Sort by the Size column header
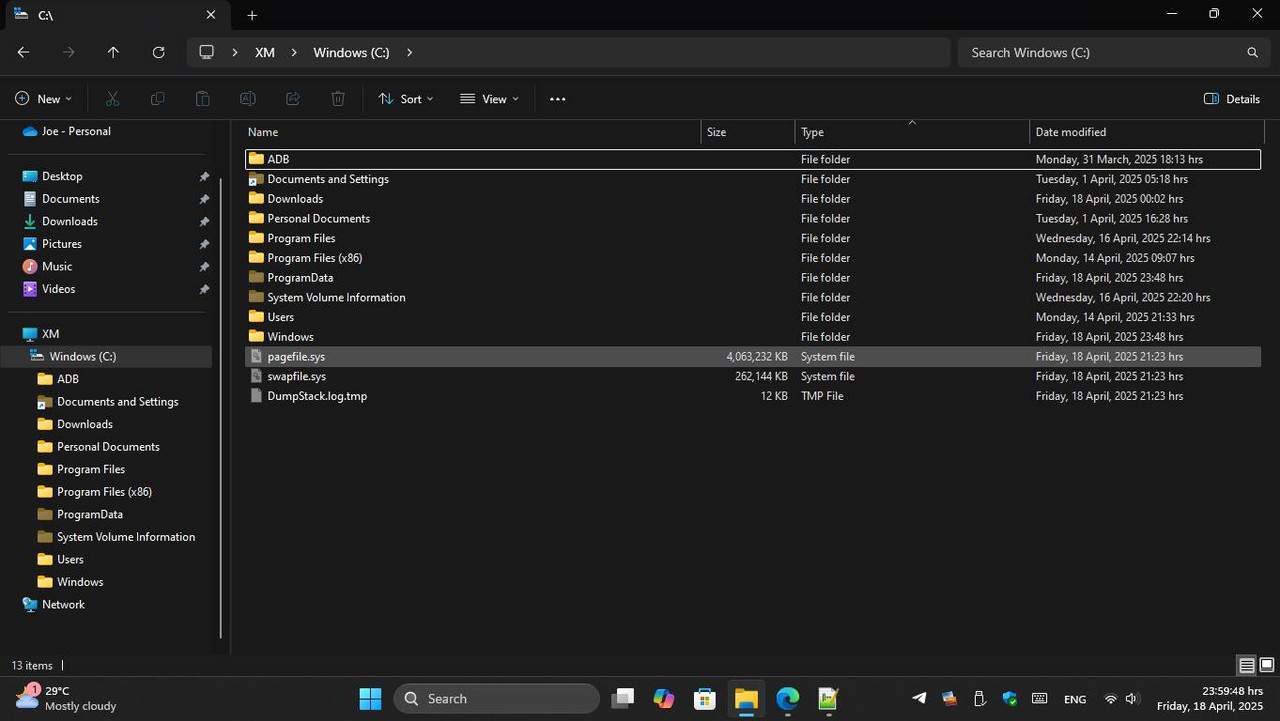Image resolution: width=1280 pixels, height=721 pixels. coord(748,132)
